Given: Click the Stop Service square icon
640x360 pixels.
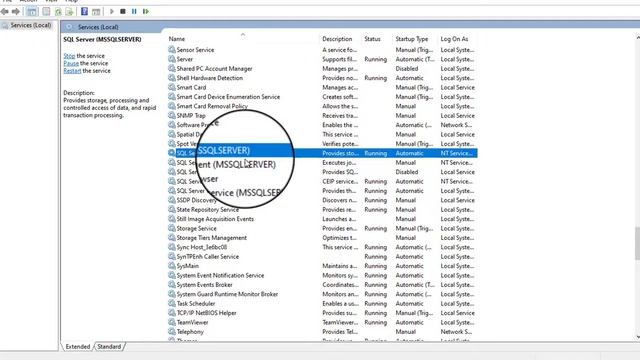Looking at the screenshot, I should pos(122,11).
